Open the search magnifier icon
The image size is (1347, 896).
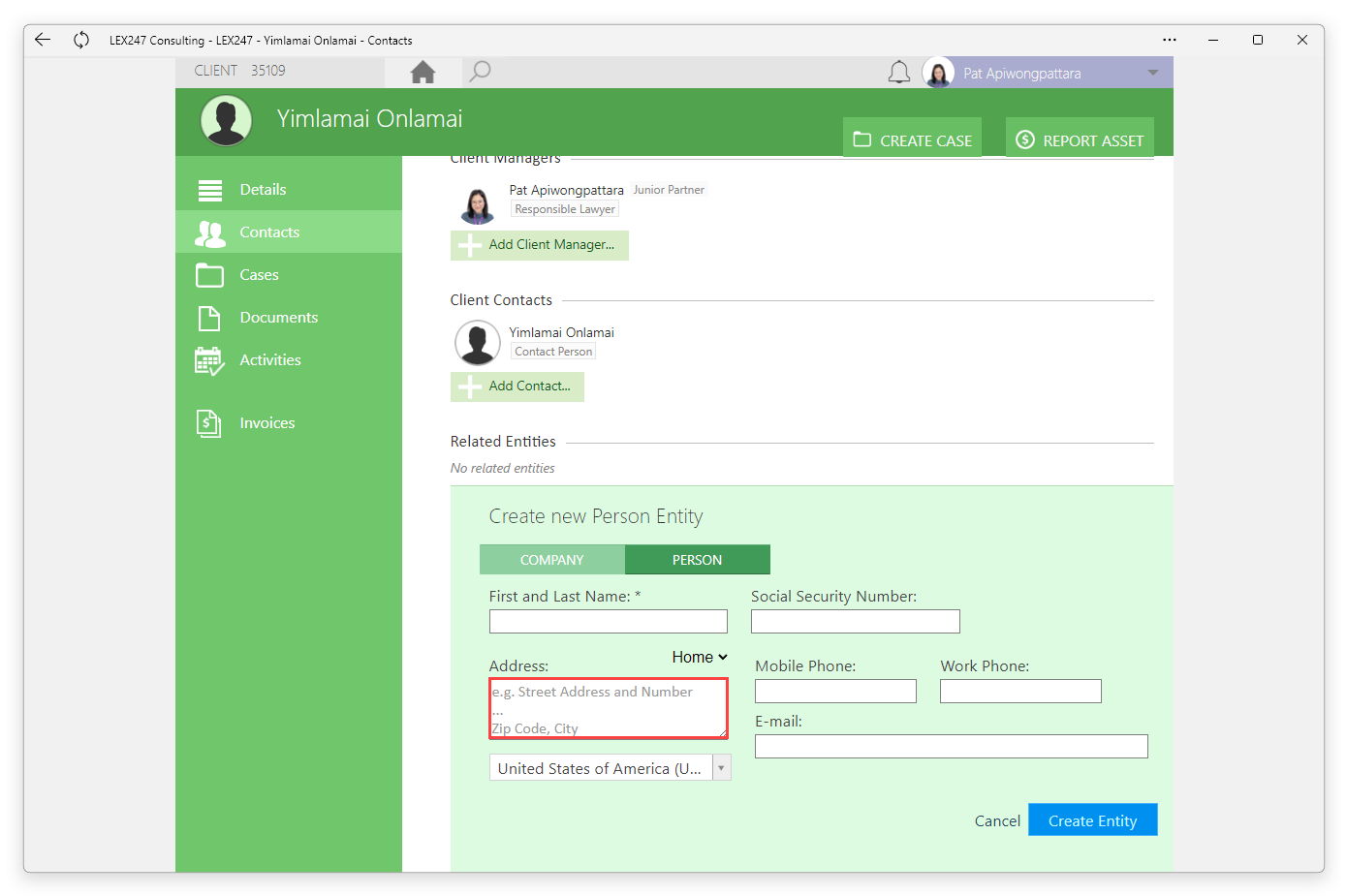[480, 72]
